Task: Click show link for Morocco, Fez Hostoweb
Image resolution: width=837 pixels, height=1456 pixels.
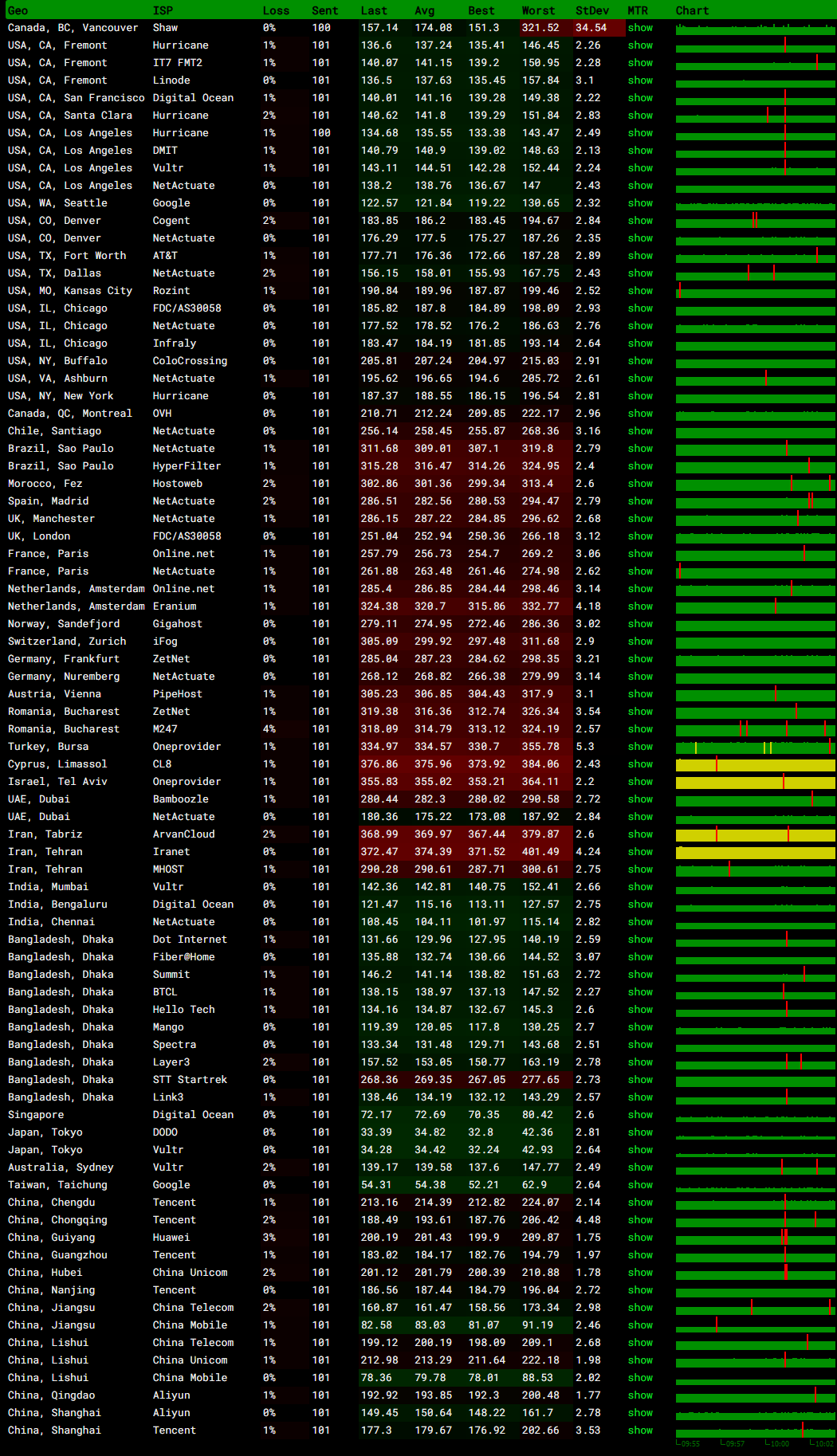Action: point(639,484)
